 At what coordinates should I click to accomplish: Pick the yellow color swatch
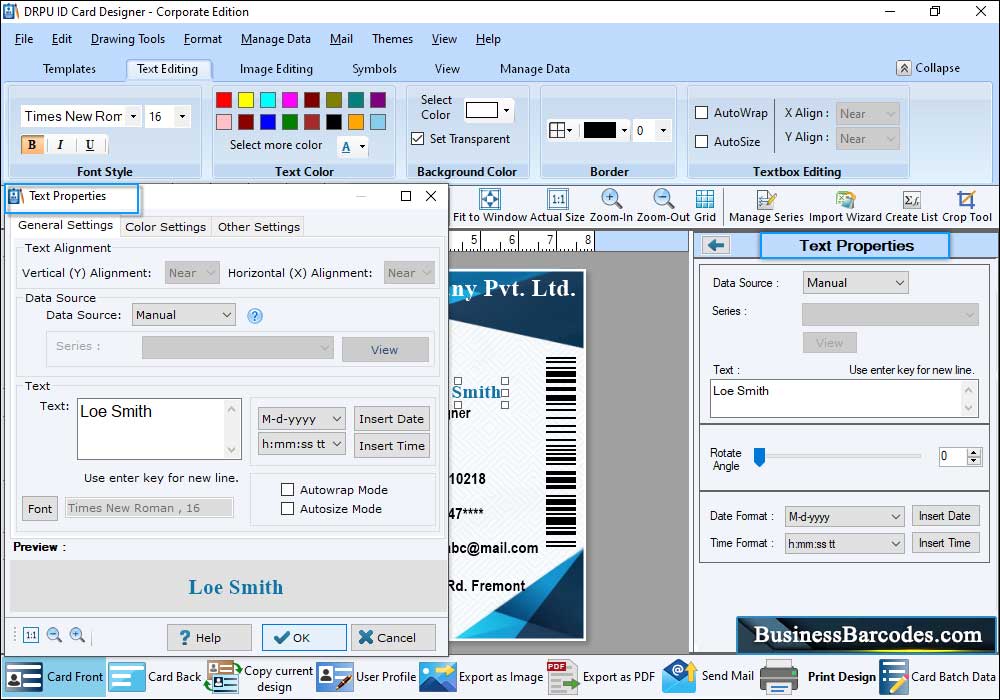pos(246,99)
